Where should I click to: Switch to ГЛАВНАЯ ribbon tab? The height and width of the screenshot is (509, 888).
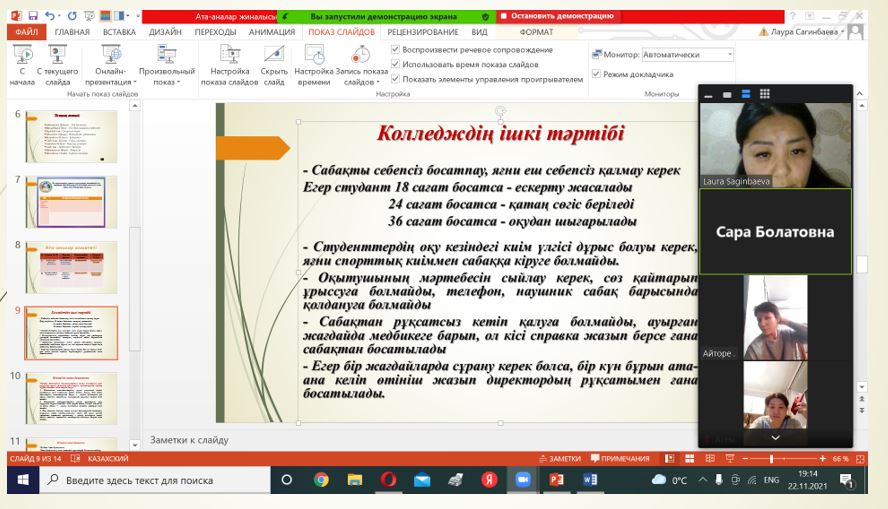pos(72,32)
